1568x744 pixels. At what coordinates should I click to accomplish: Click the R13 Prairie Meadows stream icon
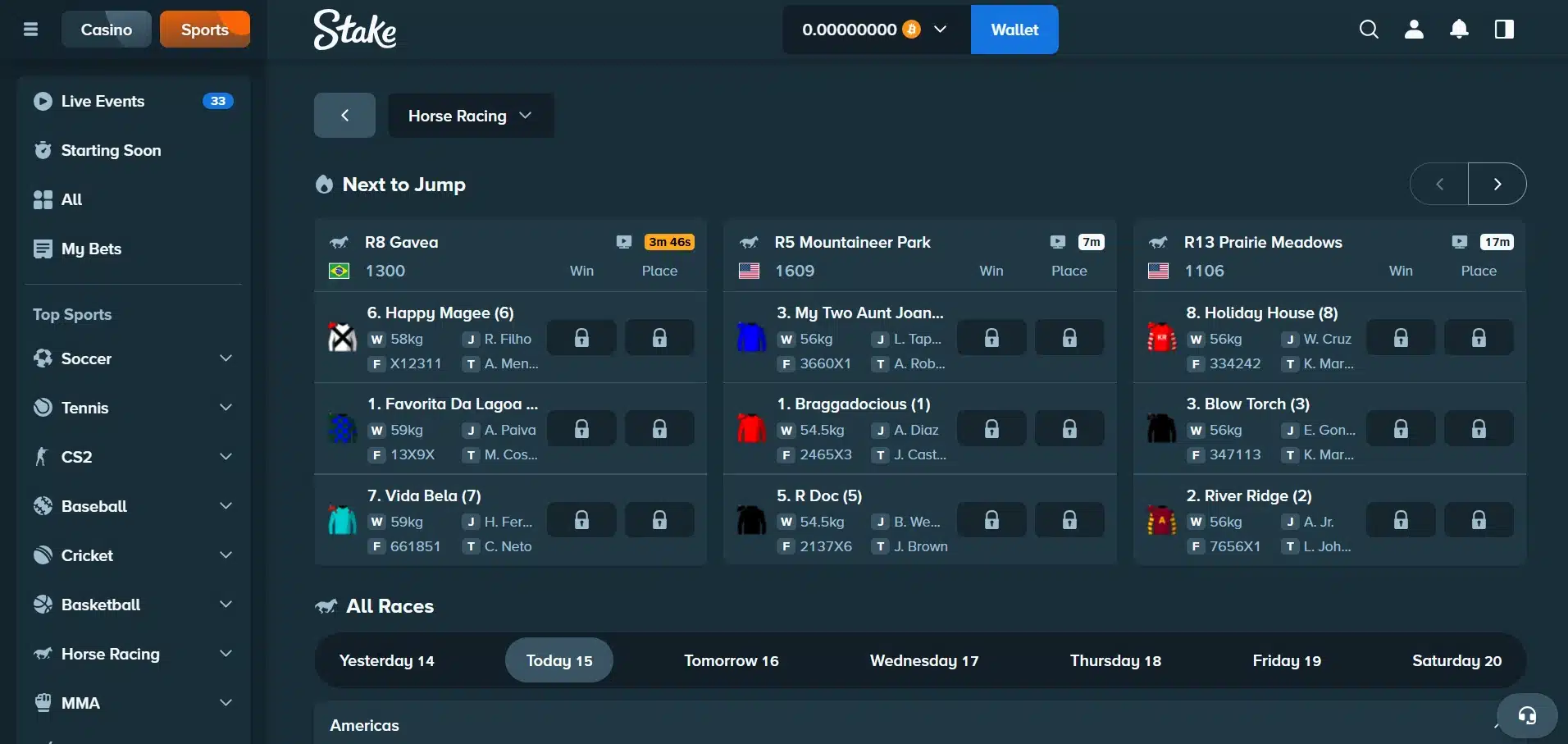pyautogui.click(x=1459, y=242)
